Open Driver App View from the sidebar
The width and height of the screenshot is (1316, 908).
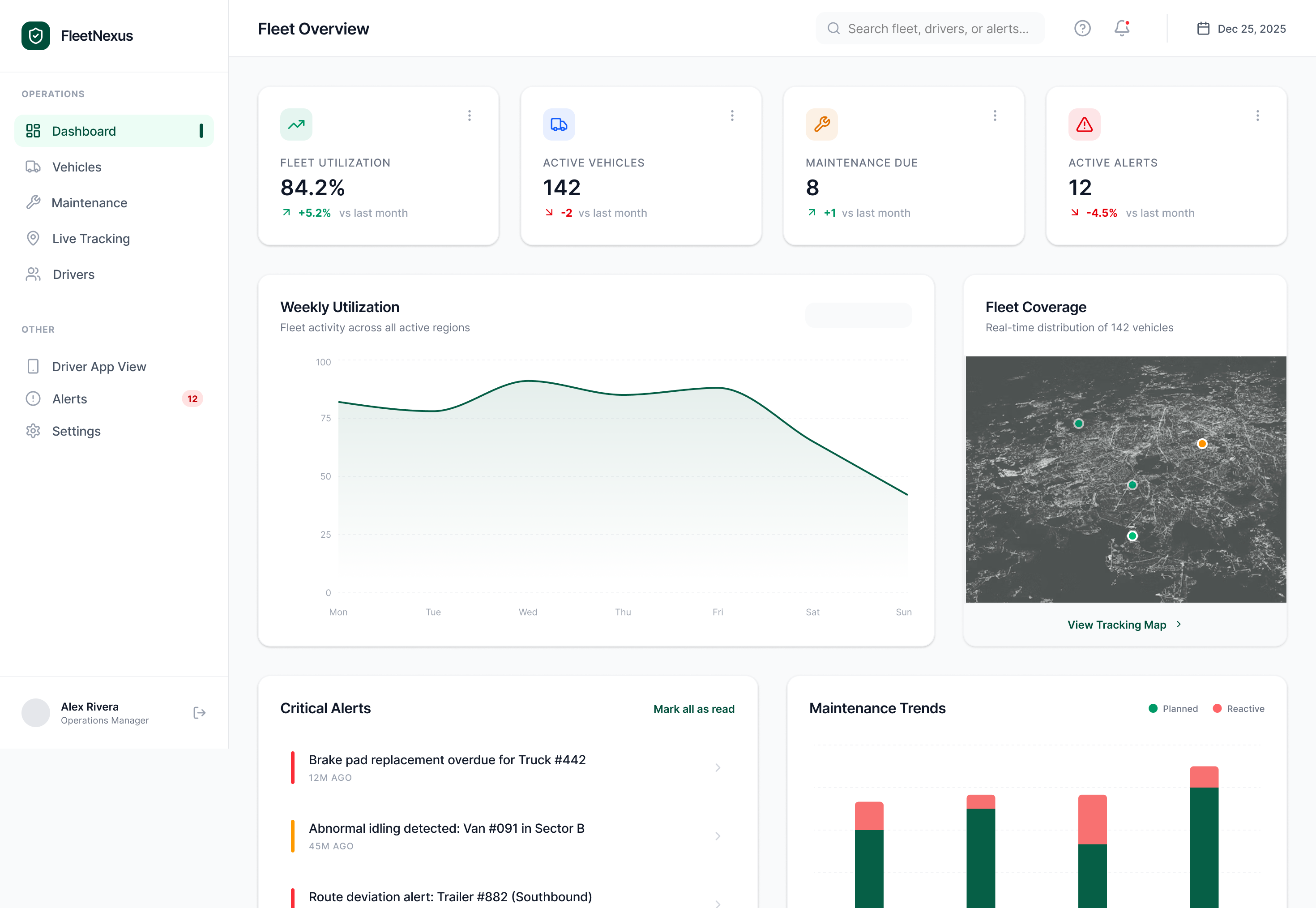point(98,366)
